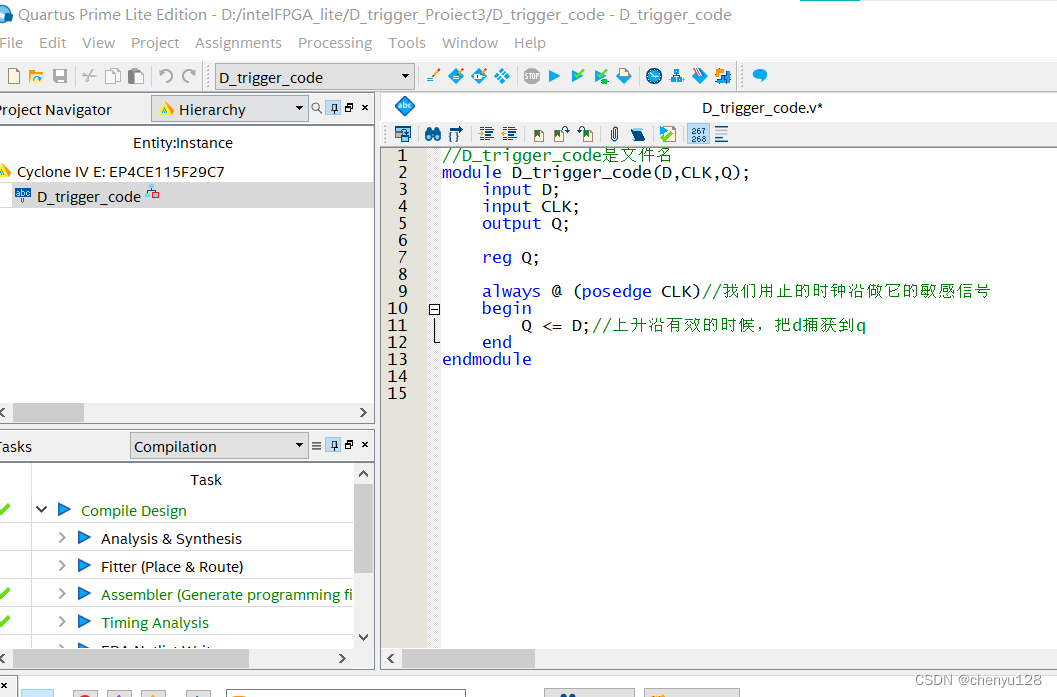The width and height of the screenshot is (1057, 697).
Task: Open the File menu
Action: click(x=11, y=43)
